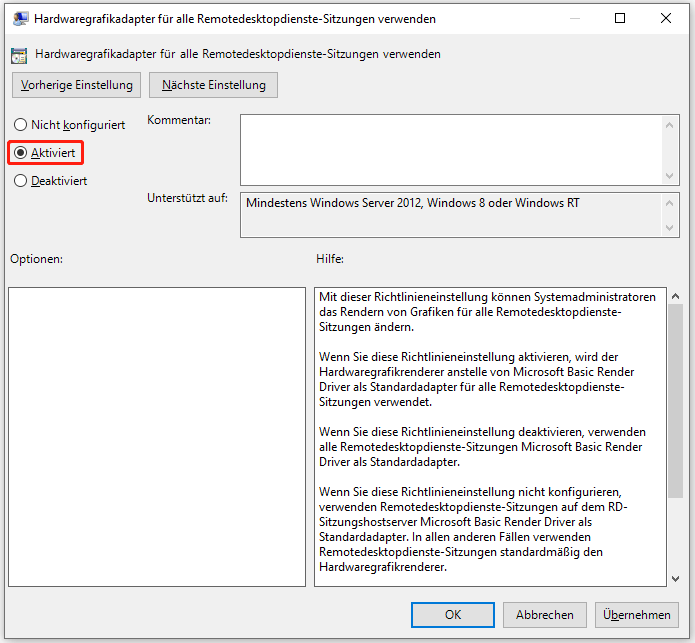Click the Hilfe scrollbar down arrow
This screenshot has width=695, height=643.
click(x=675, y=577)
